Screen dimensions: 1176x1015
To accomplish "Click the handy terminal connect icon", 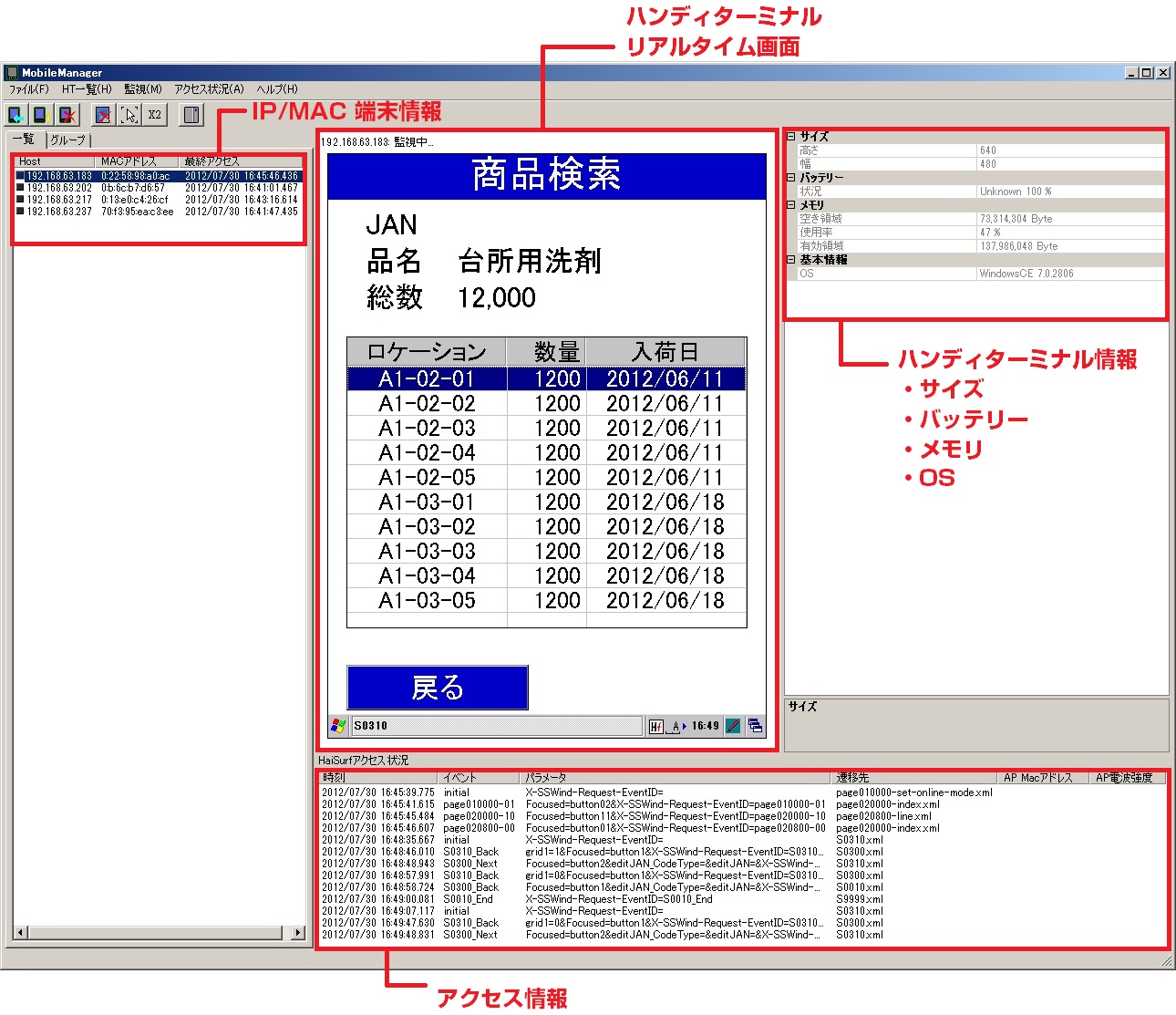I will tap(15, 115).
